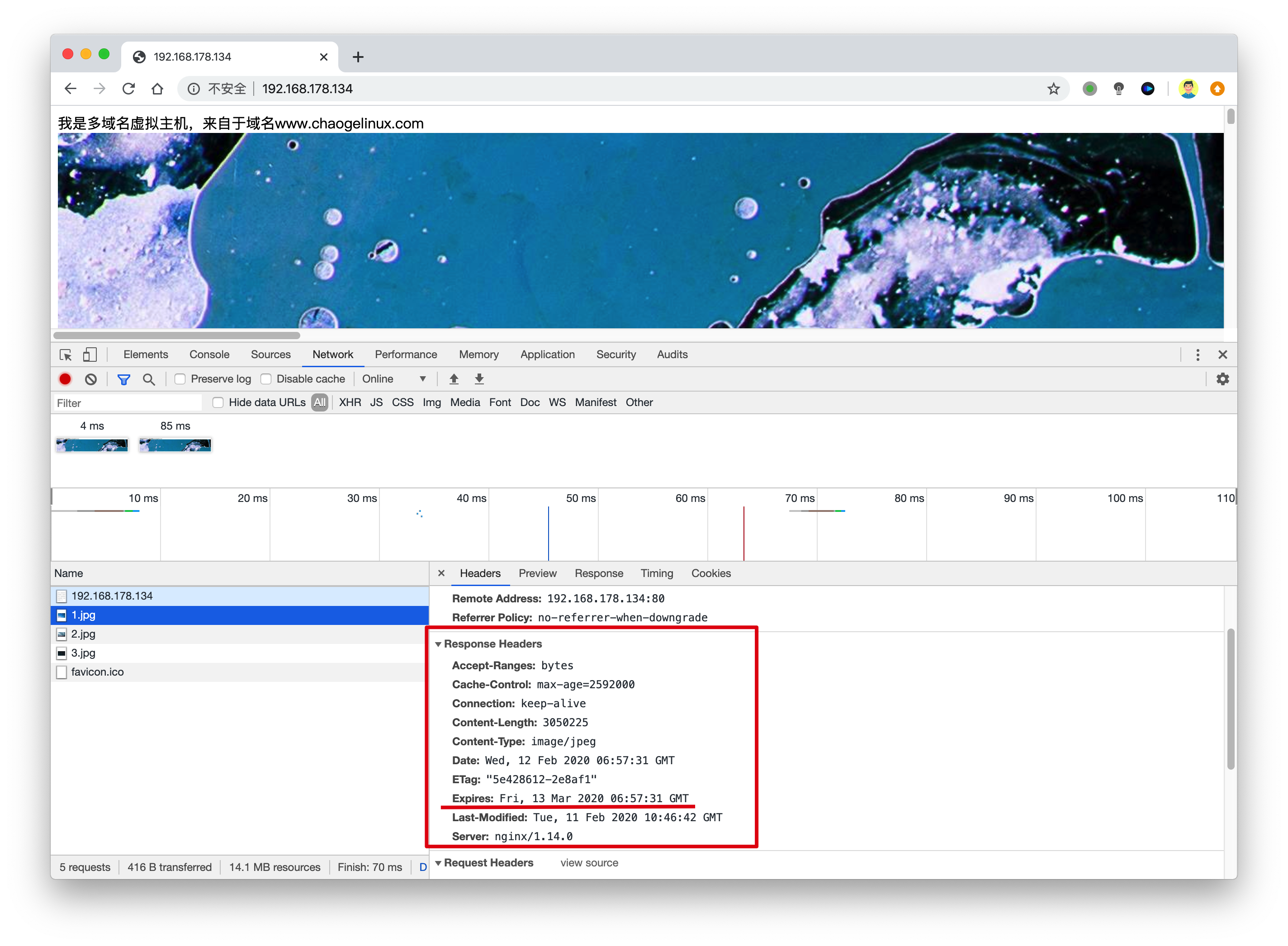Clear the network log
The width and height of the screenshot is (1288, 946).
point(90,379)
